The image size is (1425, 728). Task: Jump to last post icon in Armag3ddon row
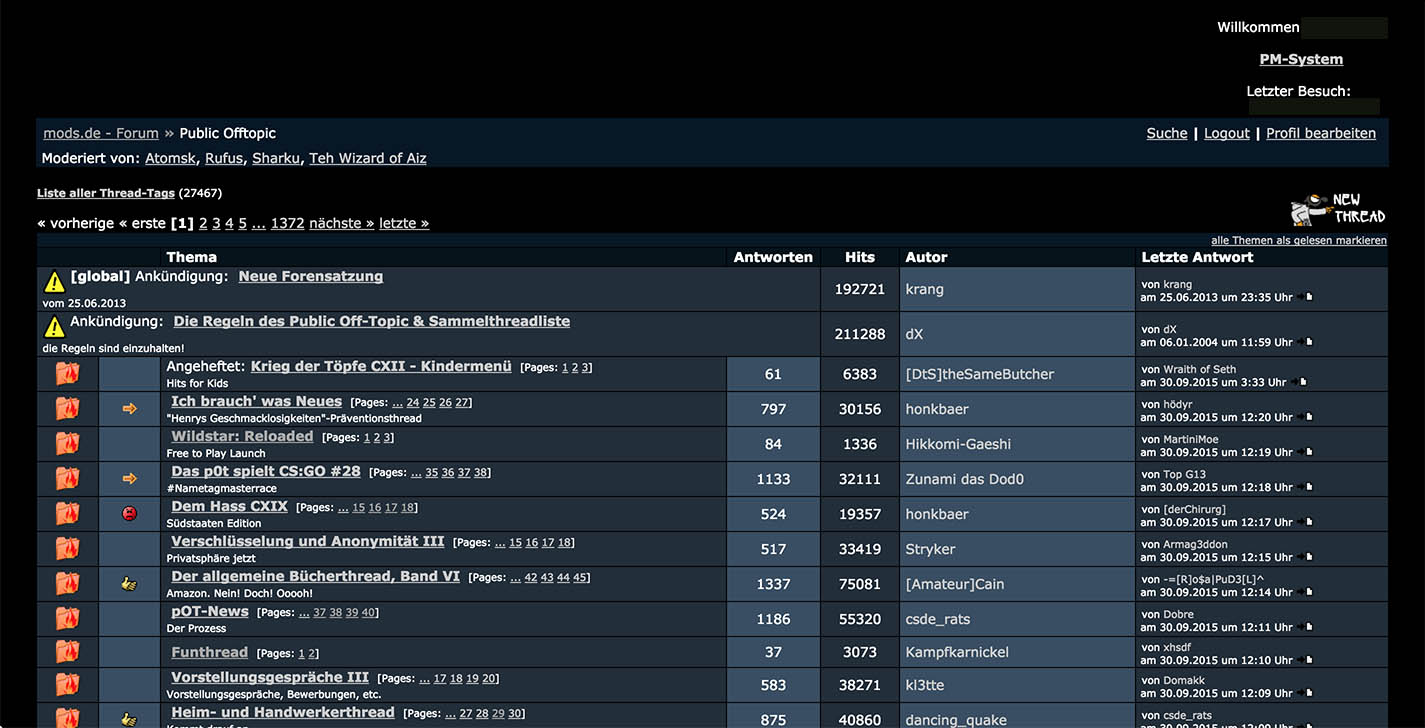point(1305,557)
